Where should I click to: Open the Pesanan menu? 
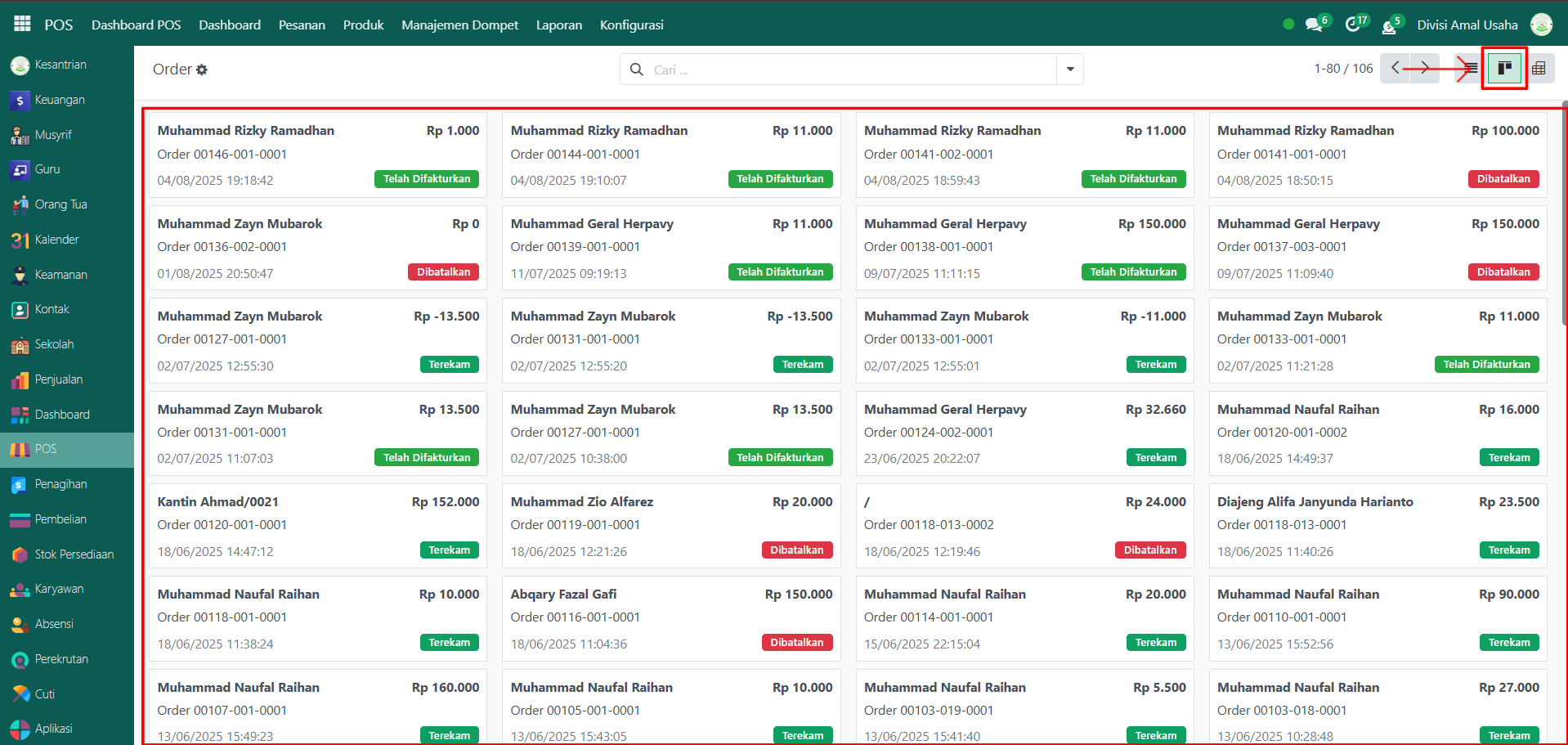coord(302,25)
